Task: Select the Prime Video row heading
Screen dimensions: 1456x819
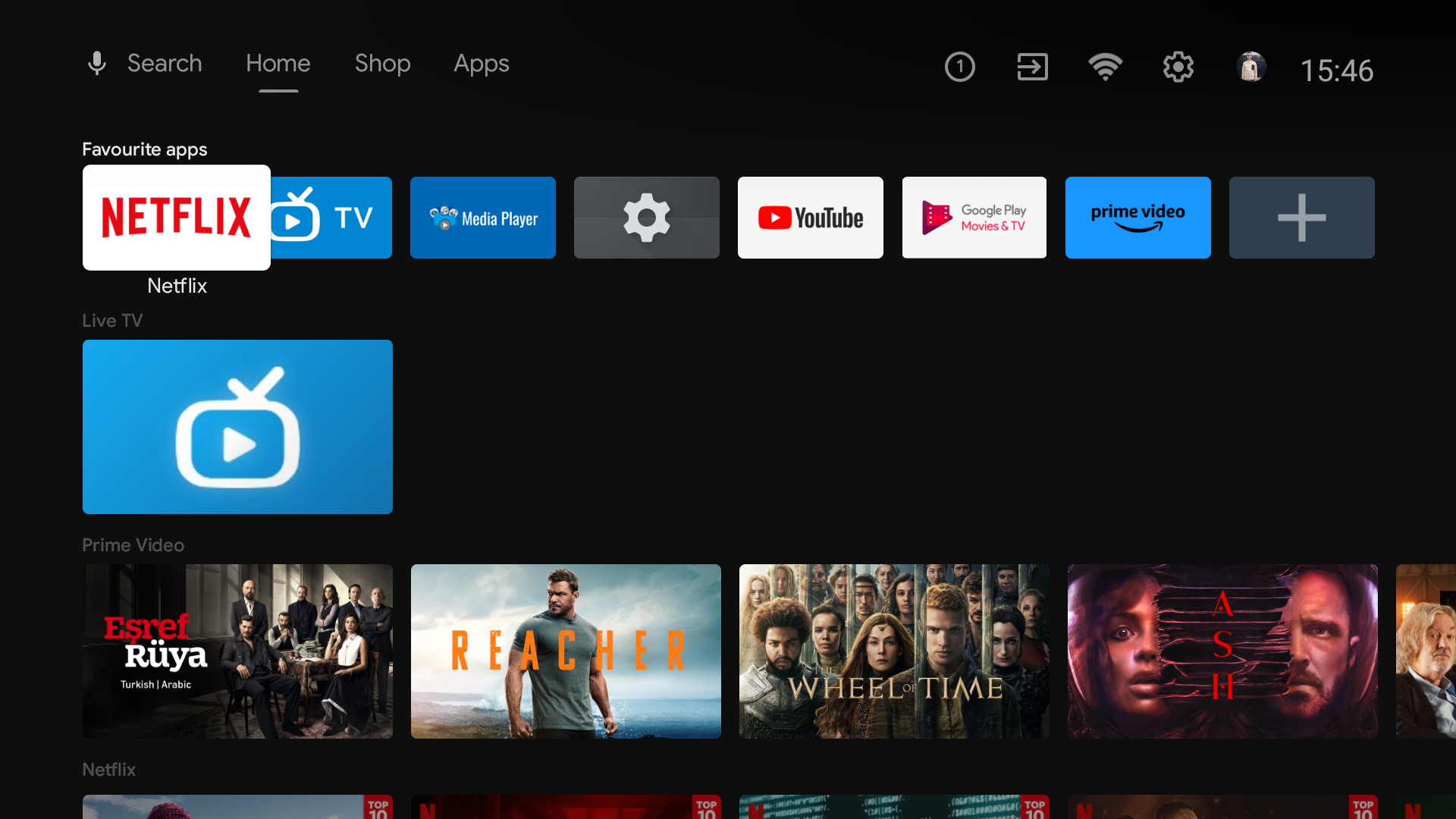Action: 133,545
